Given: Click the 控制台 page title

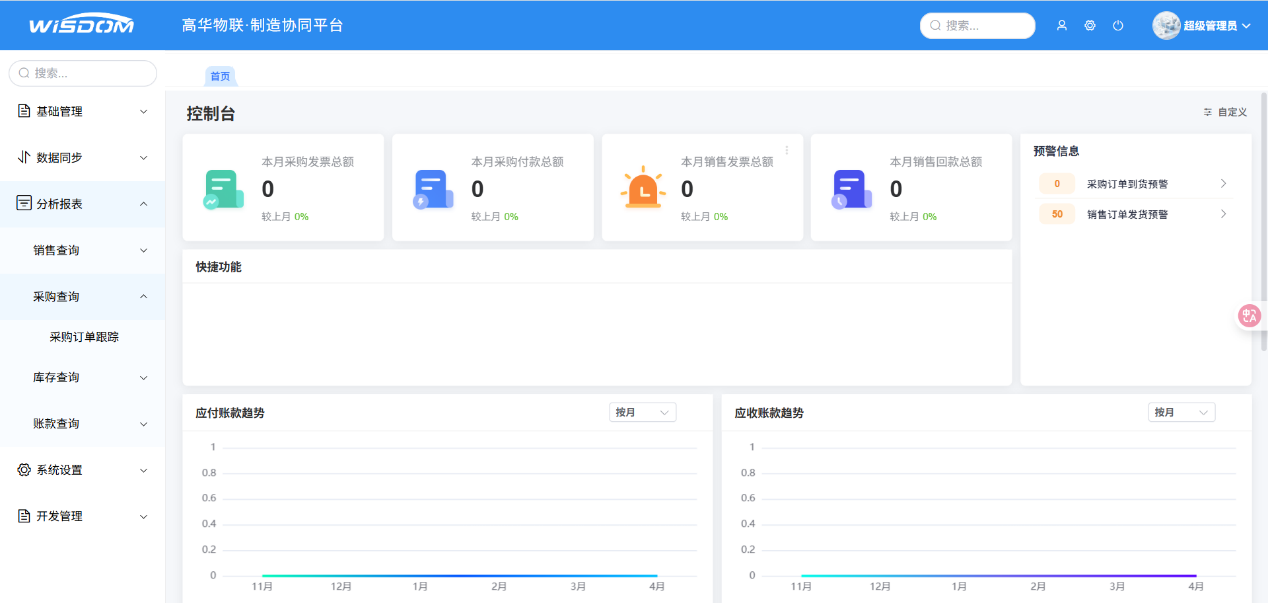Looking at the screenshot, I should point(211,114).
